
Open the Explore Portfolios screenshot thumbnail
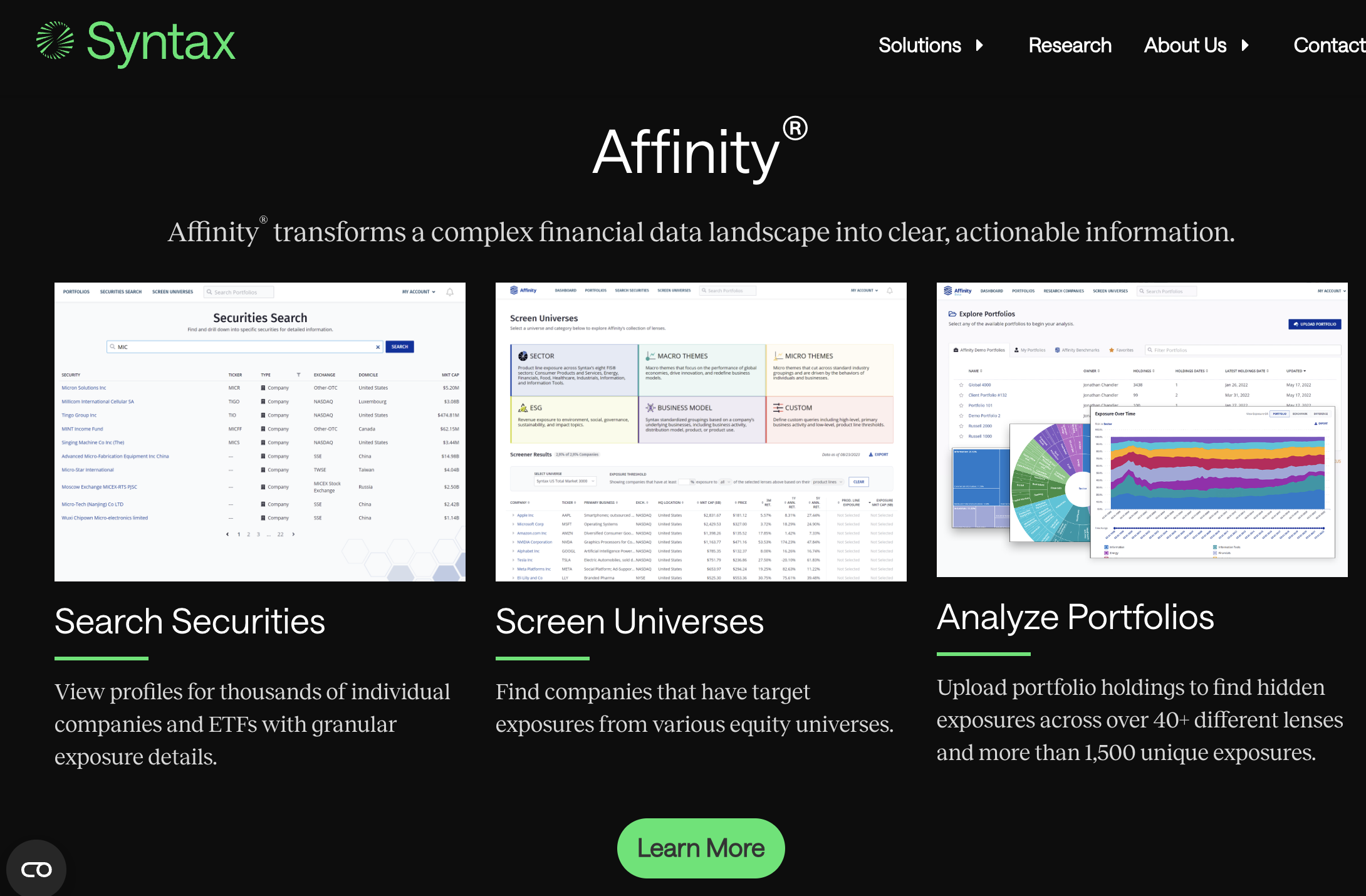[1142, 430]
